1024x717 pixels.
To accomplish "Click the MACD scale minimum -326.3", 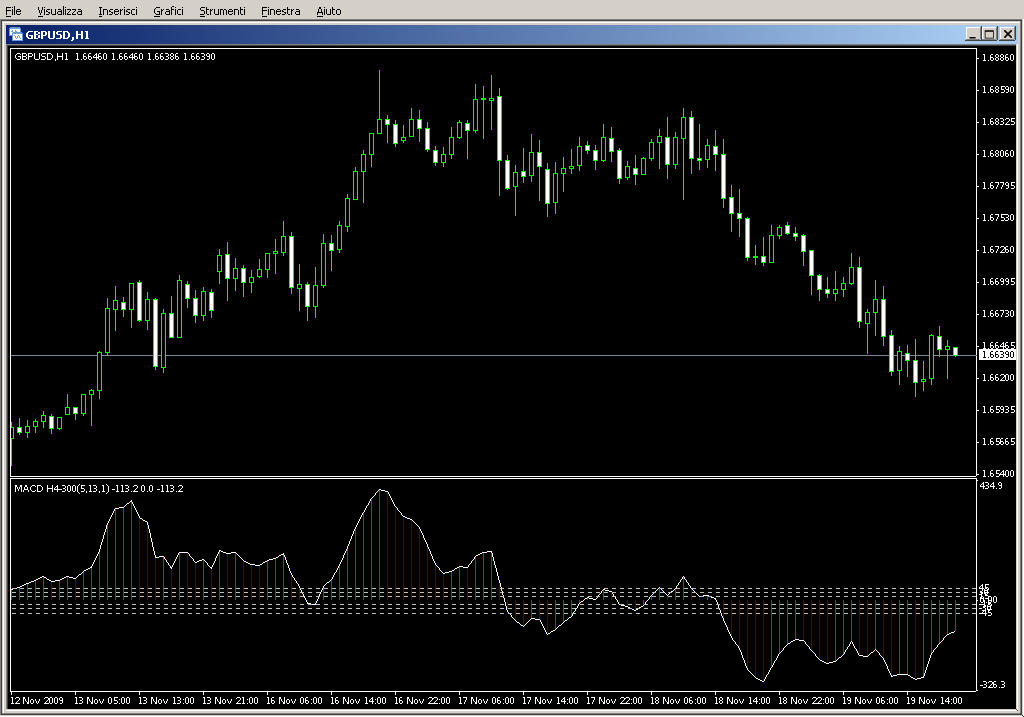I will 993,684.
